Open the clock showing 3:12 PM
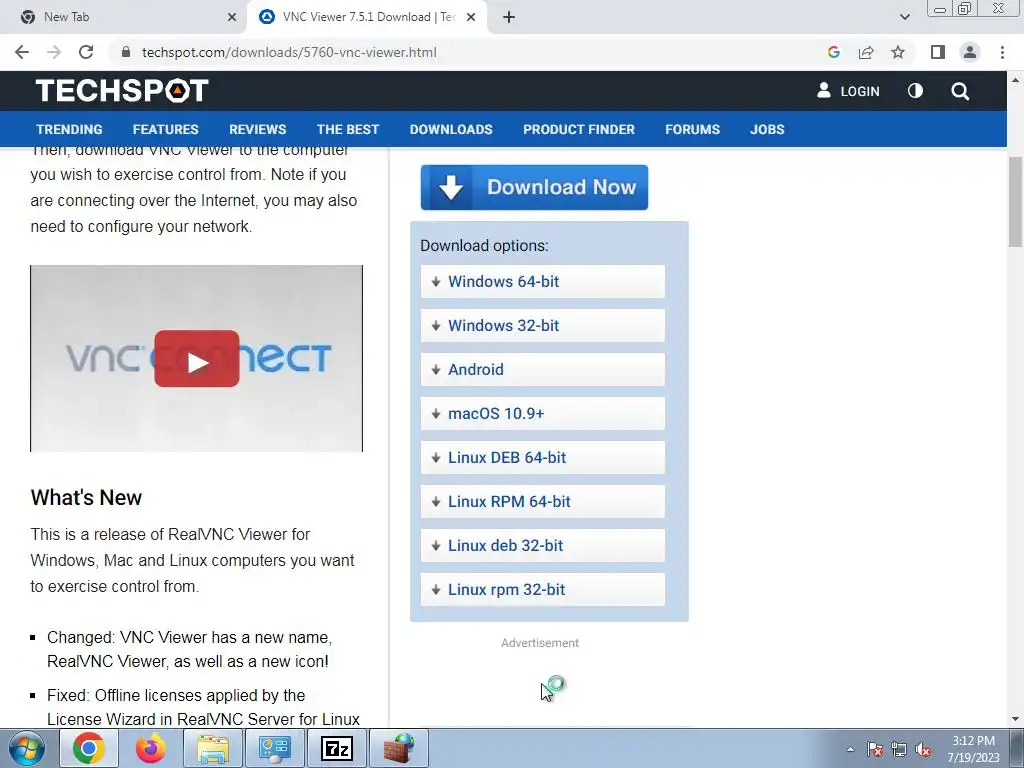The height and width of the screenshot is (768, 1024). tap(973, 749)
